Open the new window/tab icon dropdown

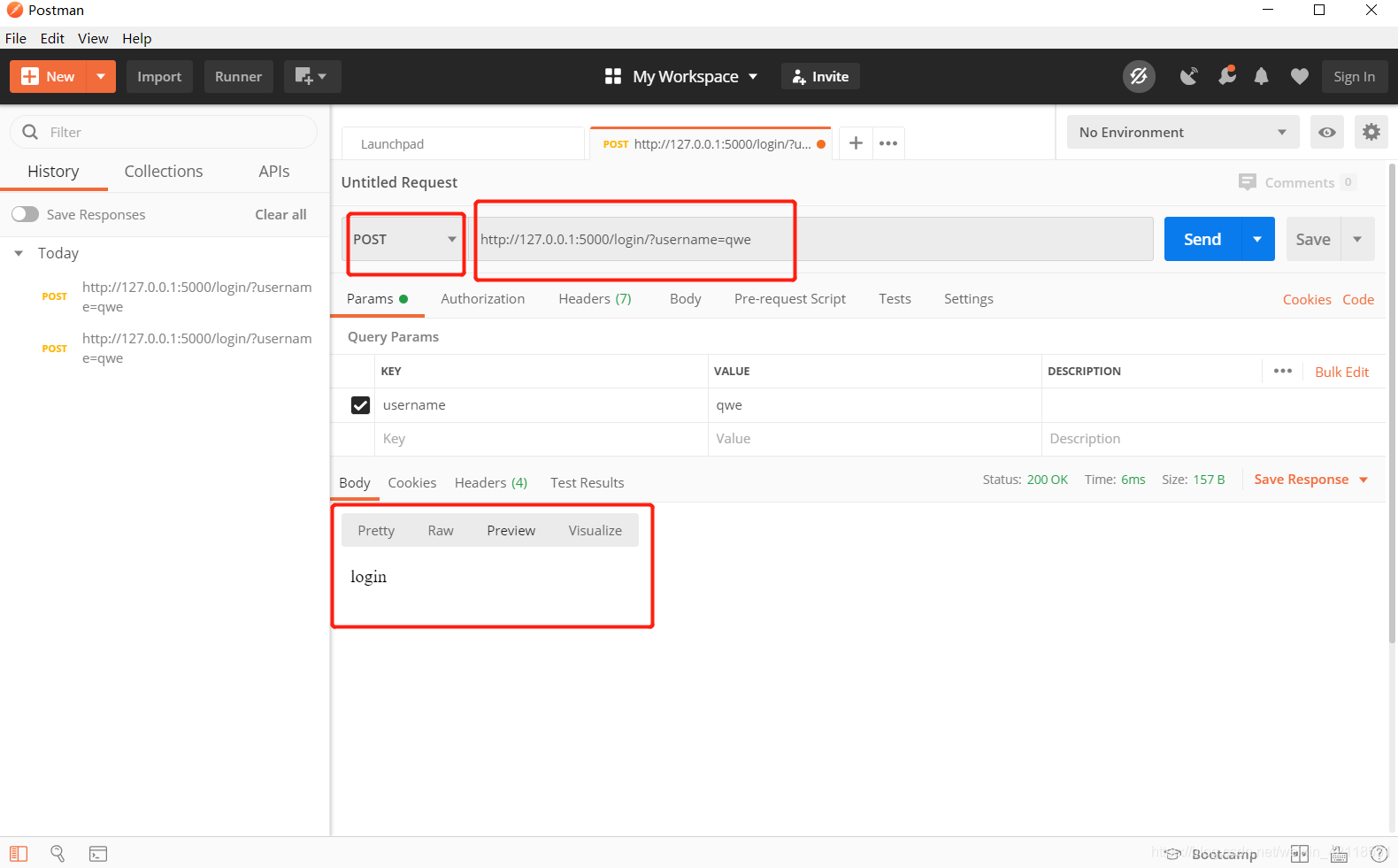311,77
